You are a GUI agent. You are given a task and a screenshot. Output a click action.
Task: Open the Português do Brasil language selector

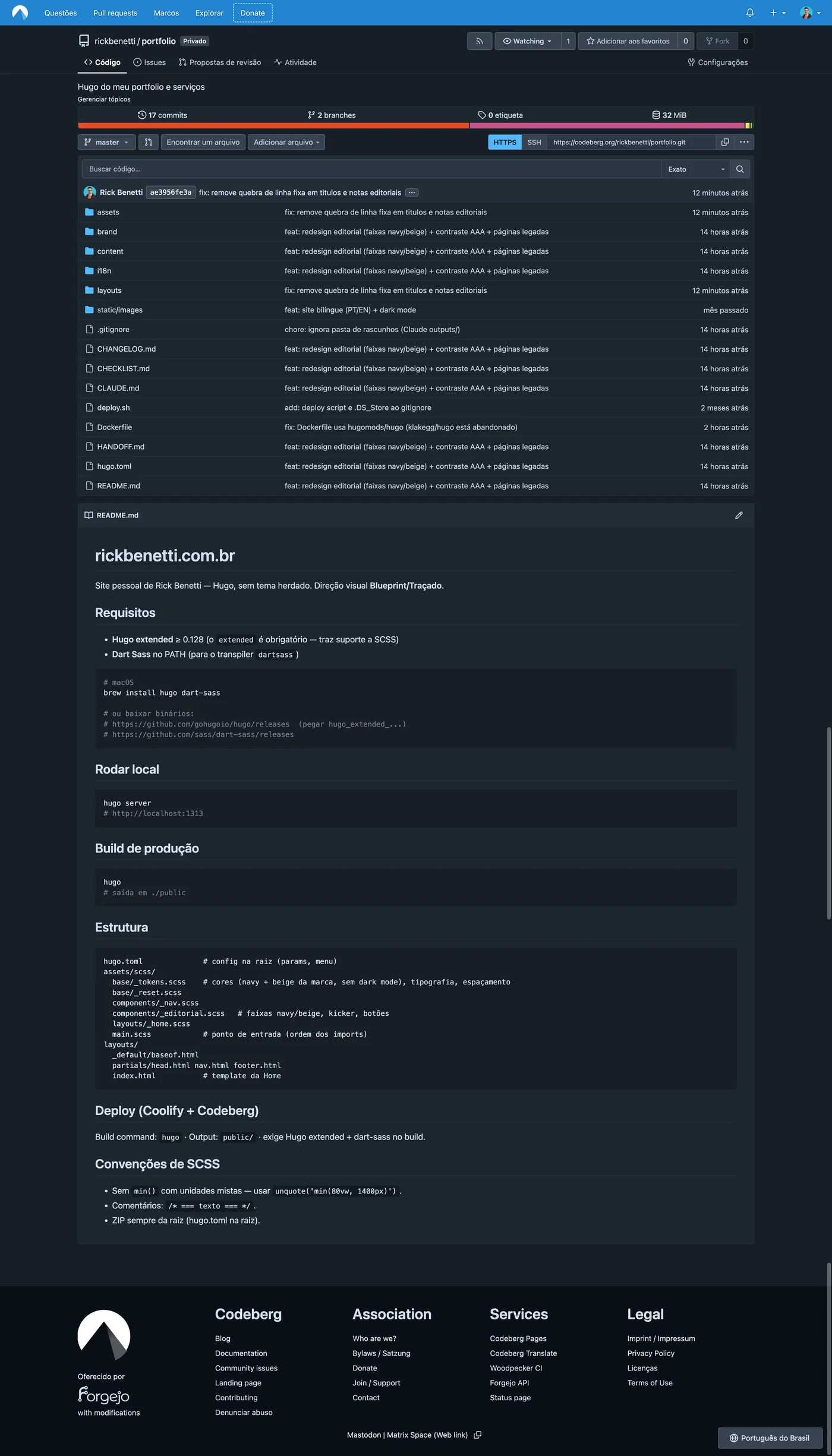tap(770, 1438)
